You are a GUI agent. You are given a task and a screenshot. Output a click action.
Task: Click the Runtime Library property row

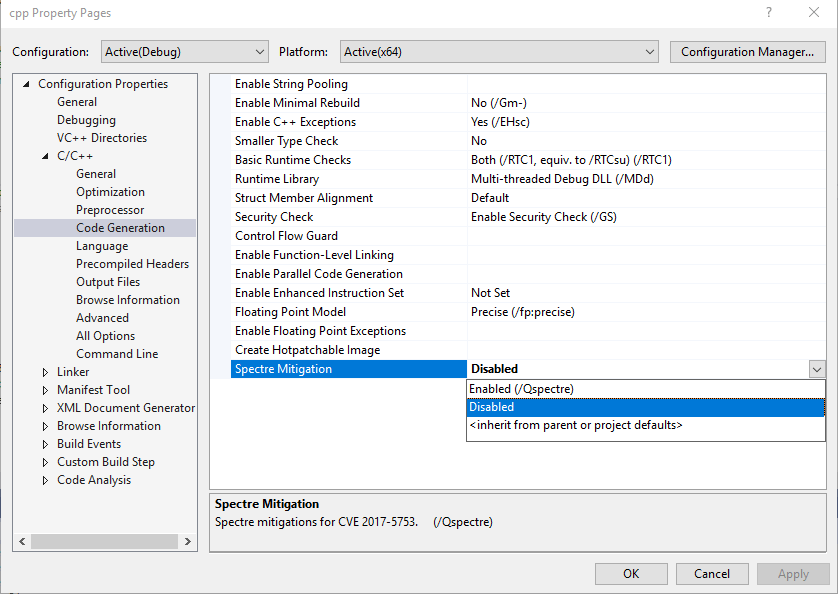pos(350,178)
